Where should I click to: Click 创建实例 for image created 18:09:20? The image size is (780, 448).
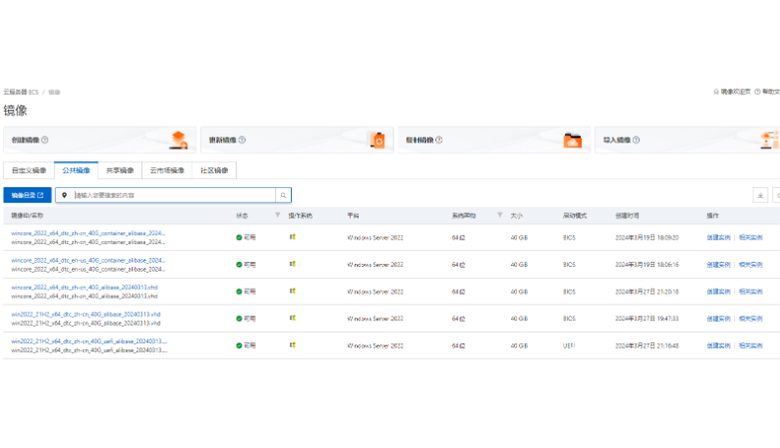pyautogui.click(x=718, y=238)
